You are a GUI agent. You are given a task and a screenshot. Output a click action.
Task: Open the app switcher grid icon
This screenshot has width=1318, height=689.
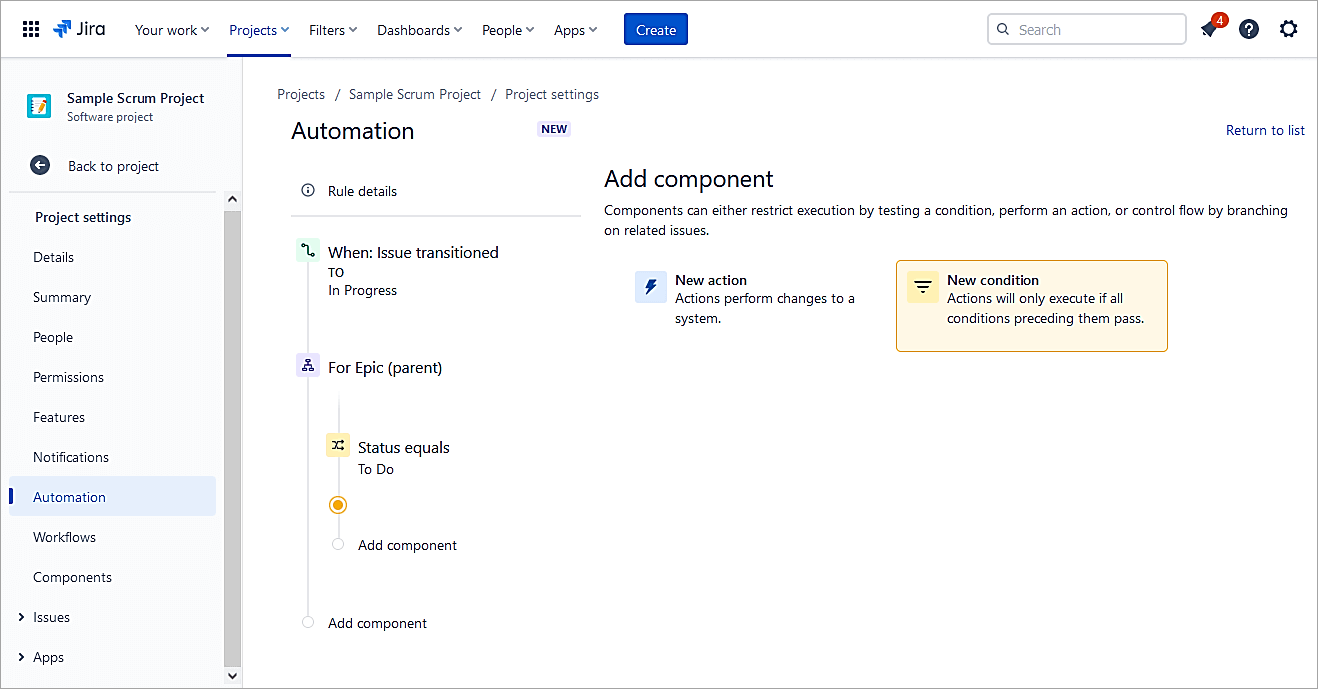(31, 29)
